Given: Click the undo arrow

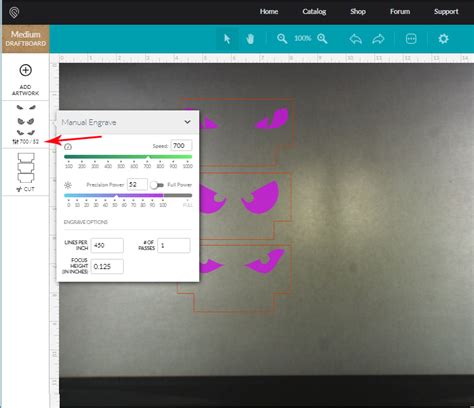Looking at the screenshot, I should click(x=356, y=39).
